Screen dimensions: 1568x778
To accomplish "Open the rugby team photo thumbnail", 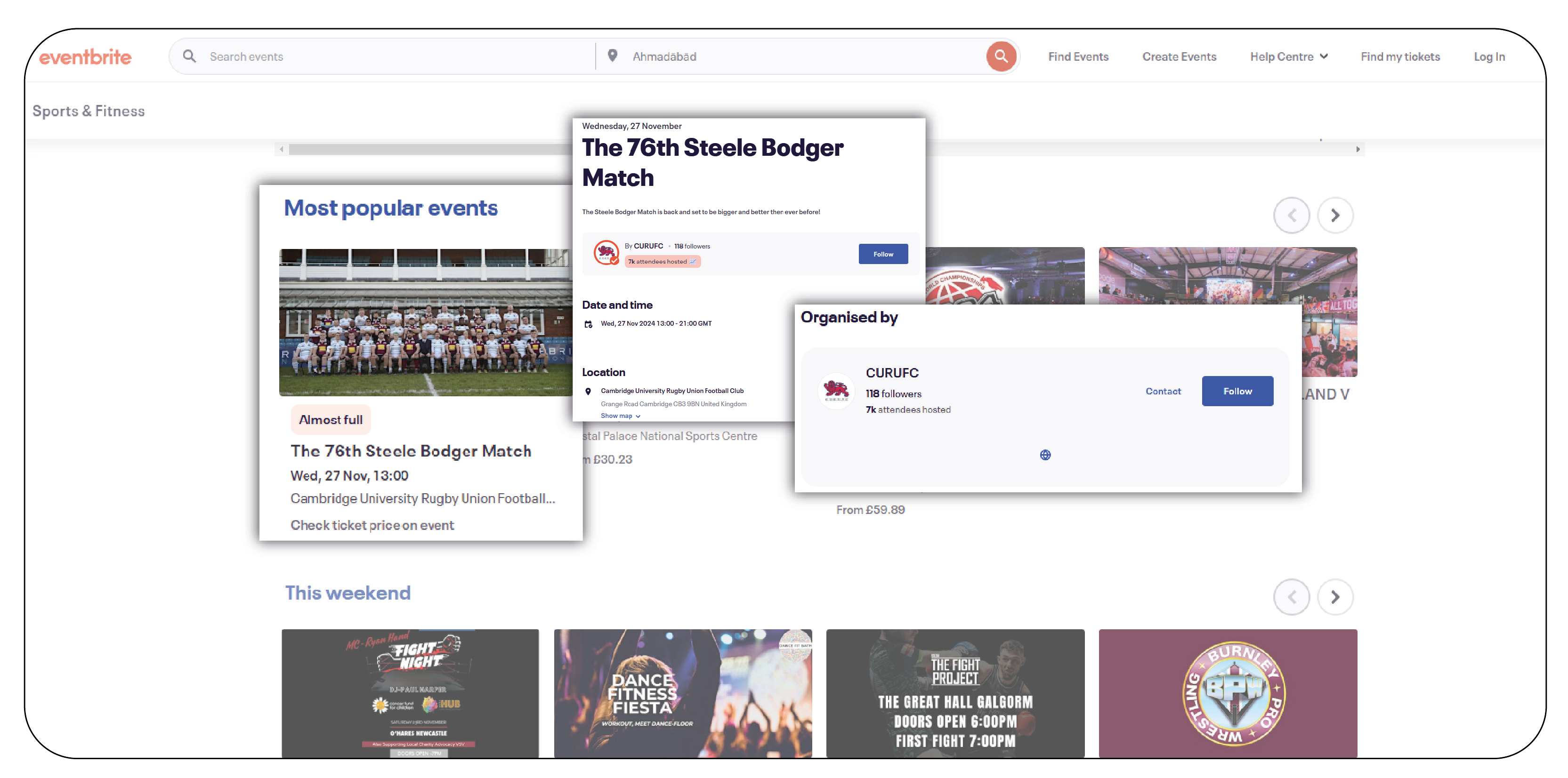I will 426,322.
